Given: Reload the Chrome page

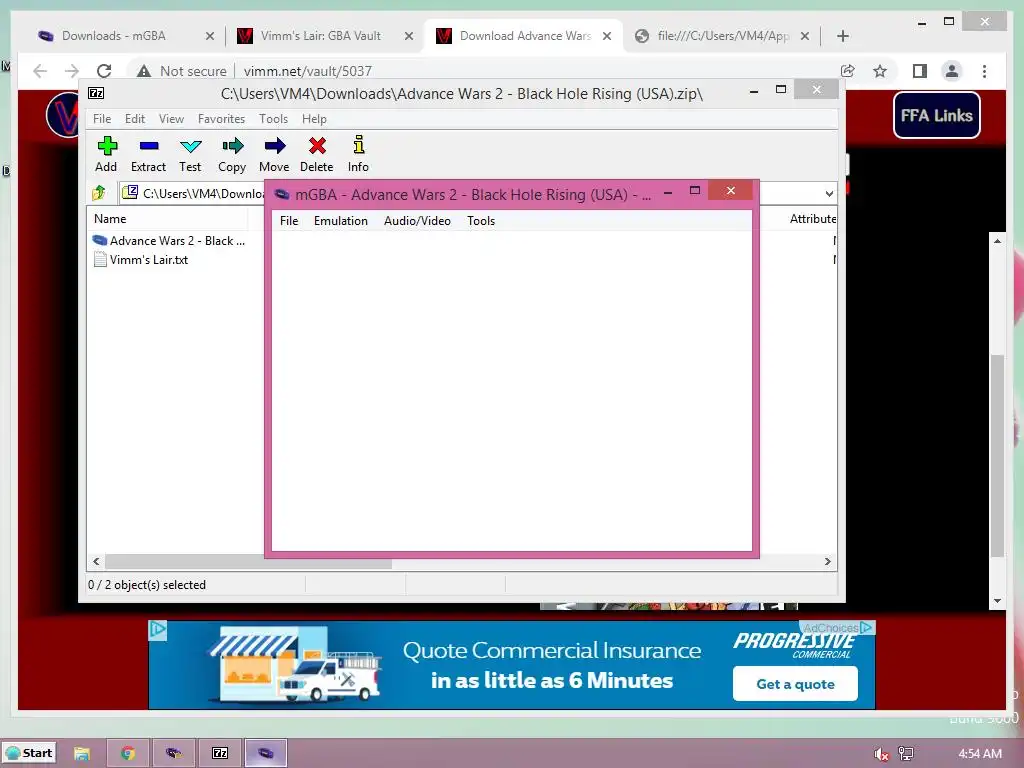Looking at the screenshot, I should 104,71.
